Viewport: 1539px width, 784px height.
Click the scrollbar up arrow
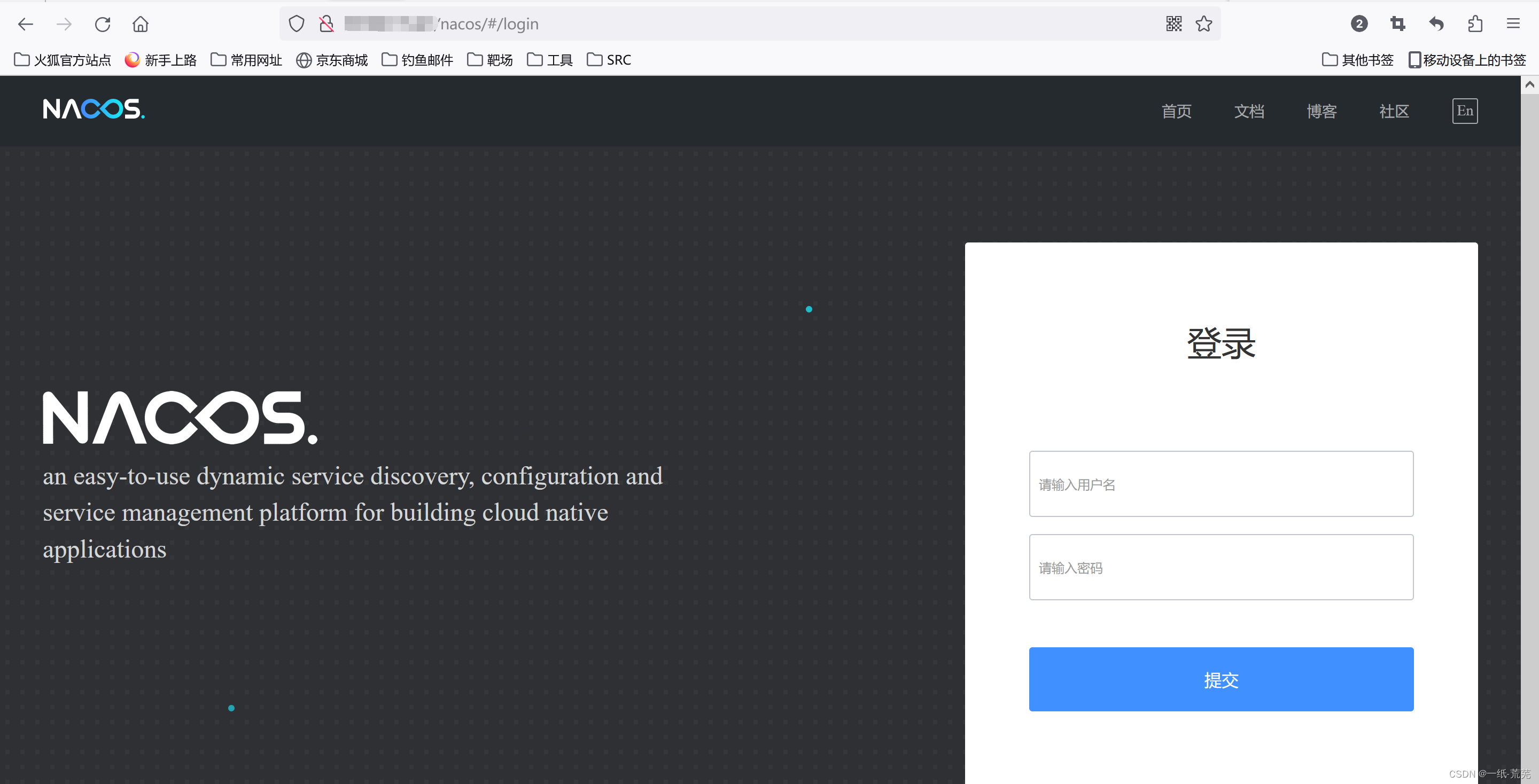pos(1529,84)
